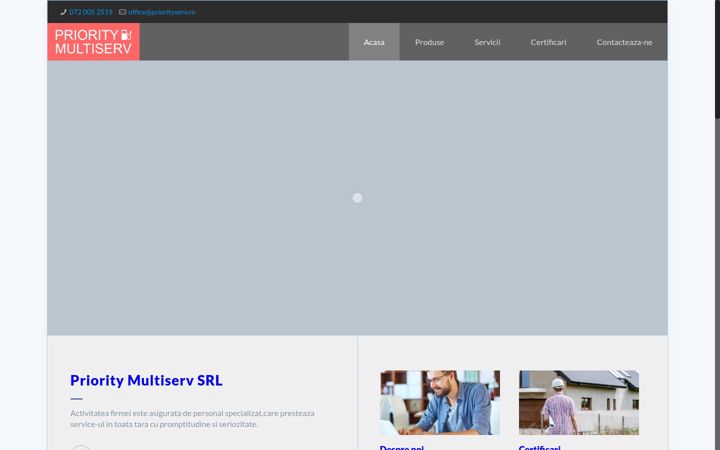
Task: Click the 'Activitatea firmei este asigurata' paragraph
Action: (x=192, y=418)
